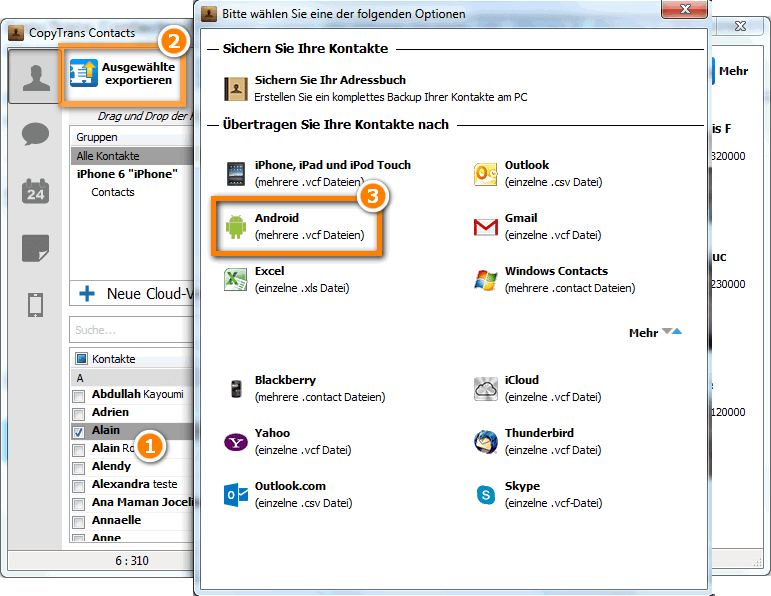Open the Contacts sidebar icon

click(36, 78)
